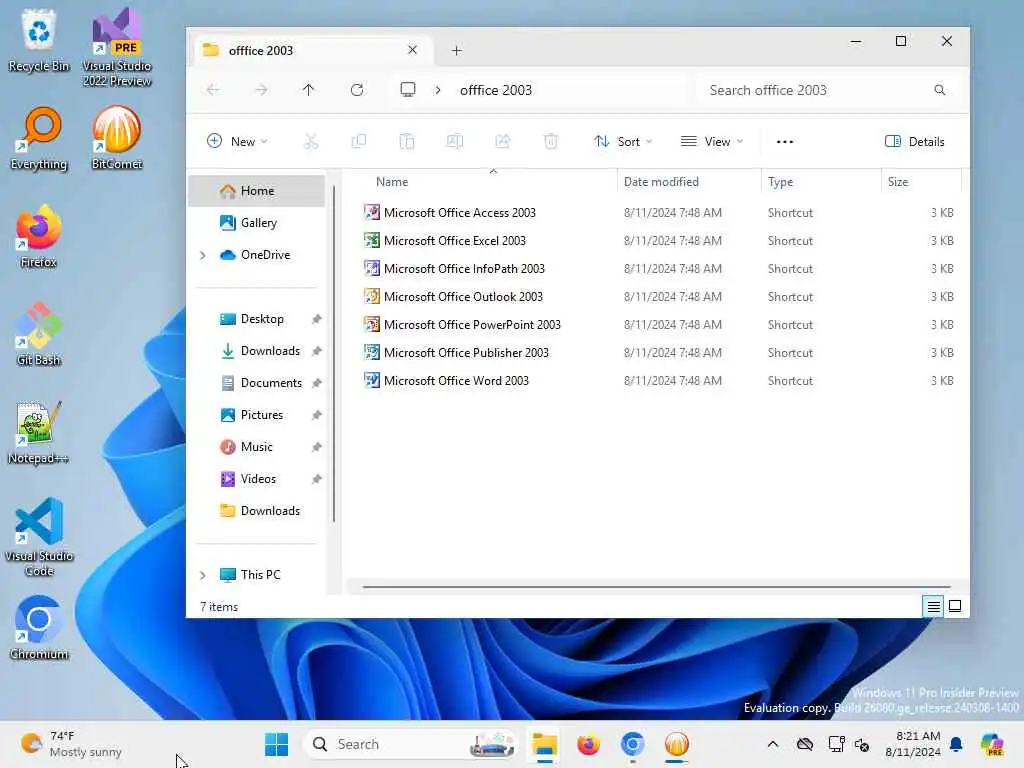The height and width of the screenshot is (768, 1024).
Task: Close the offfice 2003 tab
Action: click(412, 50)
